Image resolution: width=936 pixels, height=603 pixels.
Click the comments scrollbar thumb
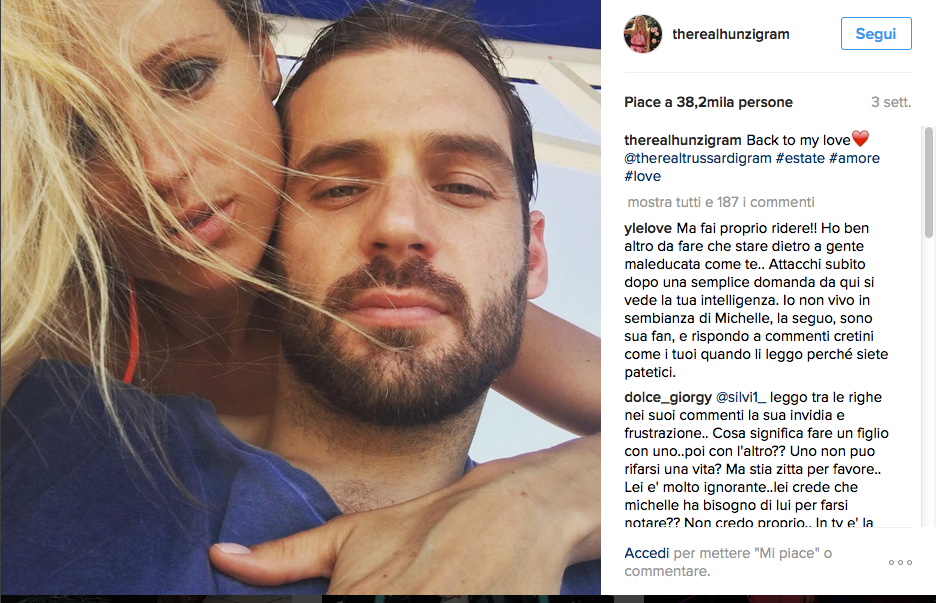(x=928, y=183)
